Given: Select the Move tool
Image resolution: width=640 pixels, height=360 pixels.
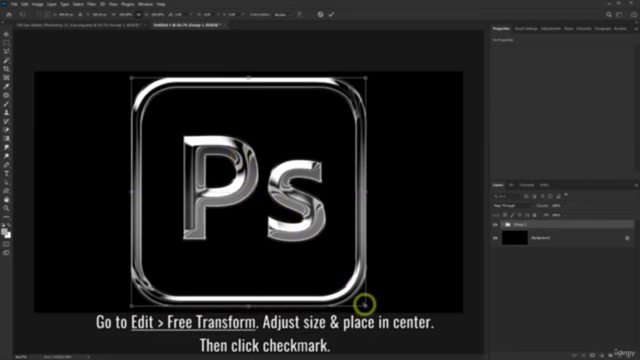Looking at the screenshot, I should tap(7, 34).
